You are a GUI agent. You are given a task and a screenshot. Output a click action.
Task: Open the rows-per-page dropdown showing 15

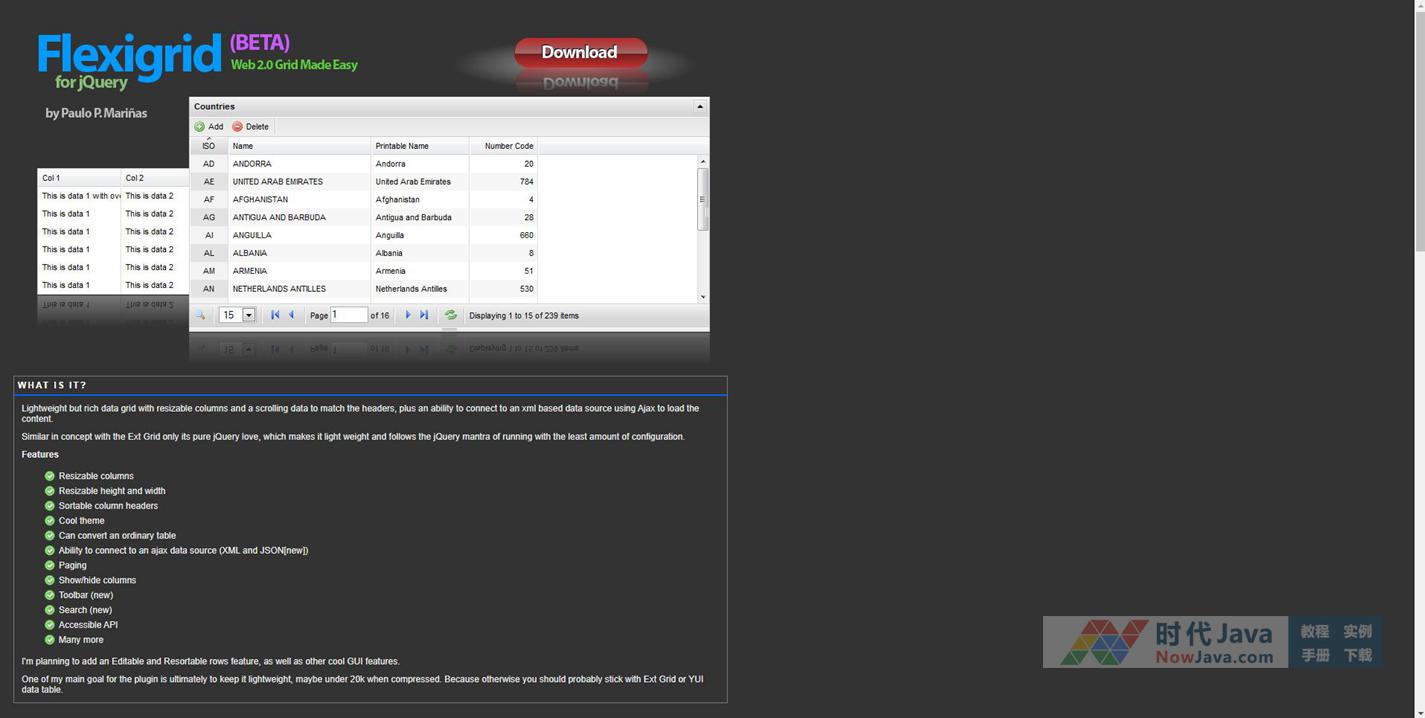pyautogui.click(x=248, y=315)
